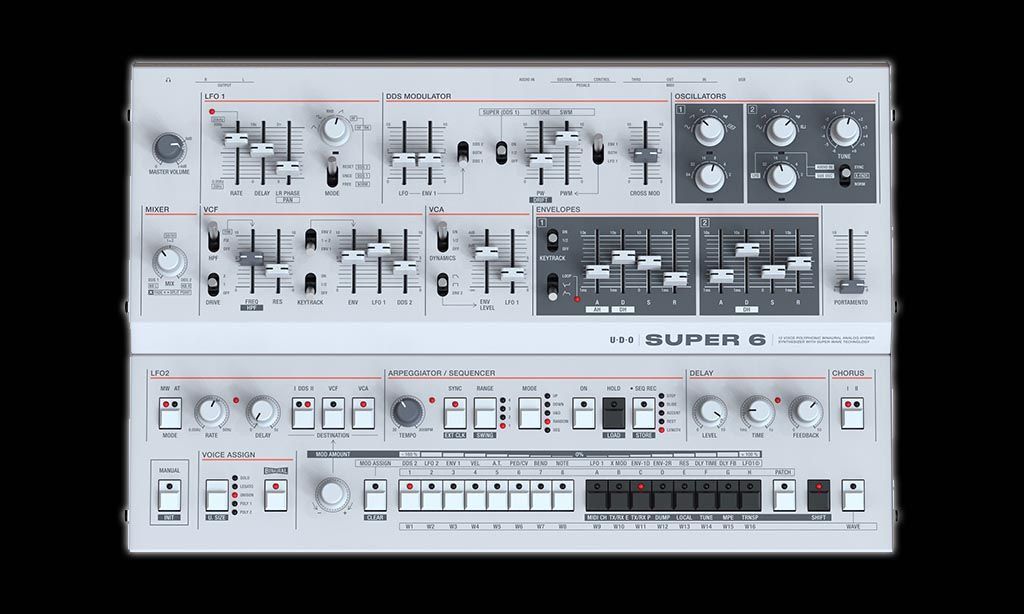Flip the VCF Keytrack switch

point(310,285)
